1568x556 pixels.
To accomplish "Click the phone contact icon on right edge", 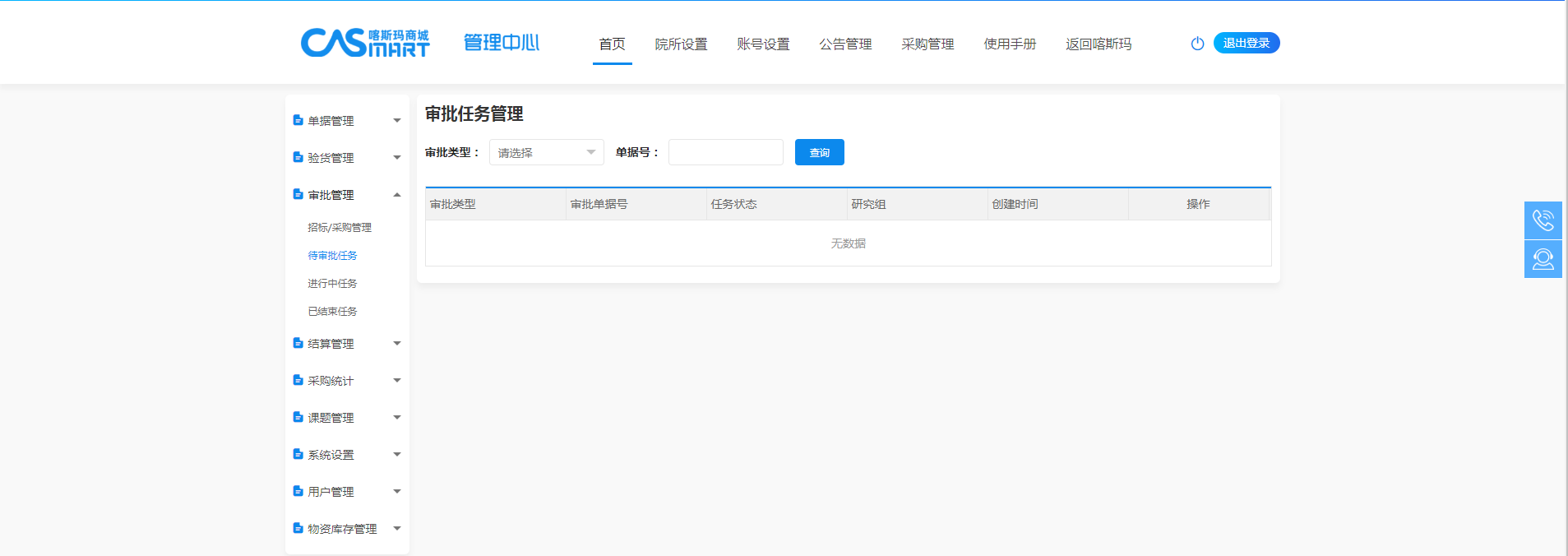I will click(1543, 220).
